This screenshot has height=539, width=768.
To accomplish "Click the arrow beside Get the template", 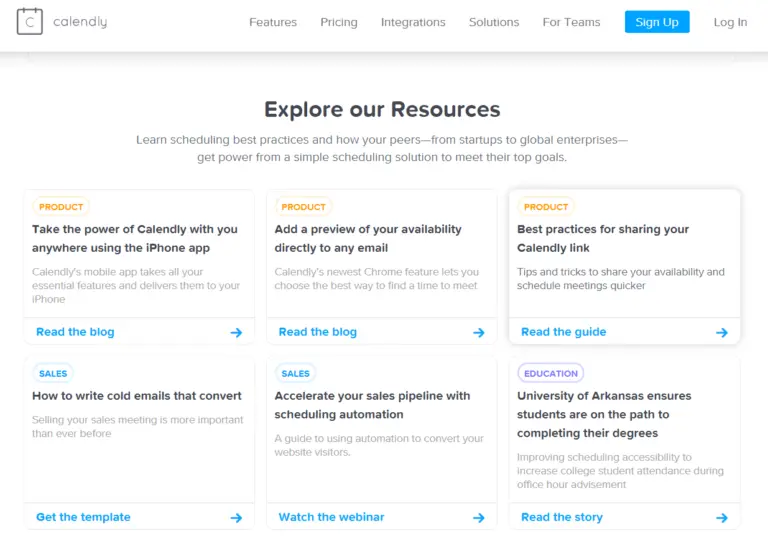I will tap(236, 518).
